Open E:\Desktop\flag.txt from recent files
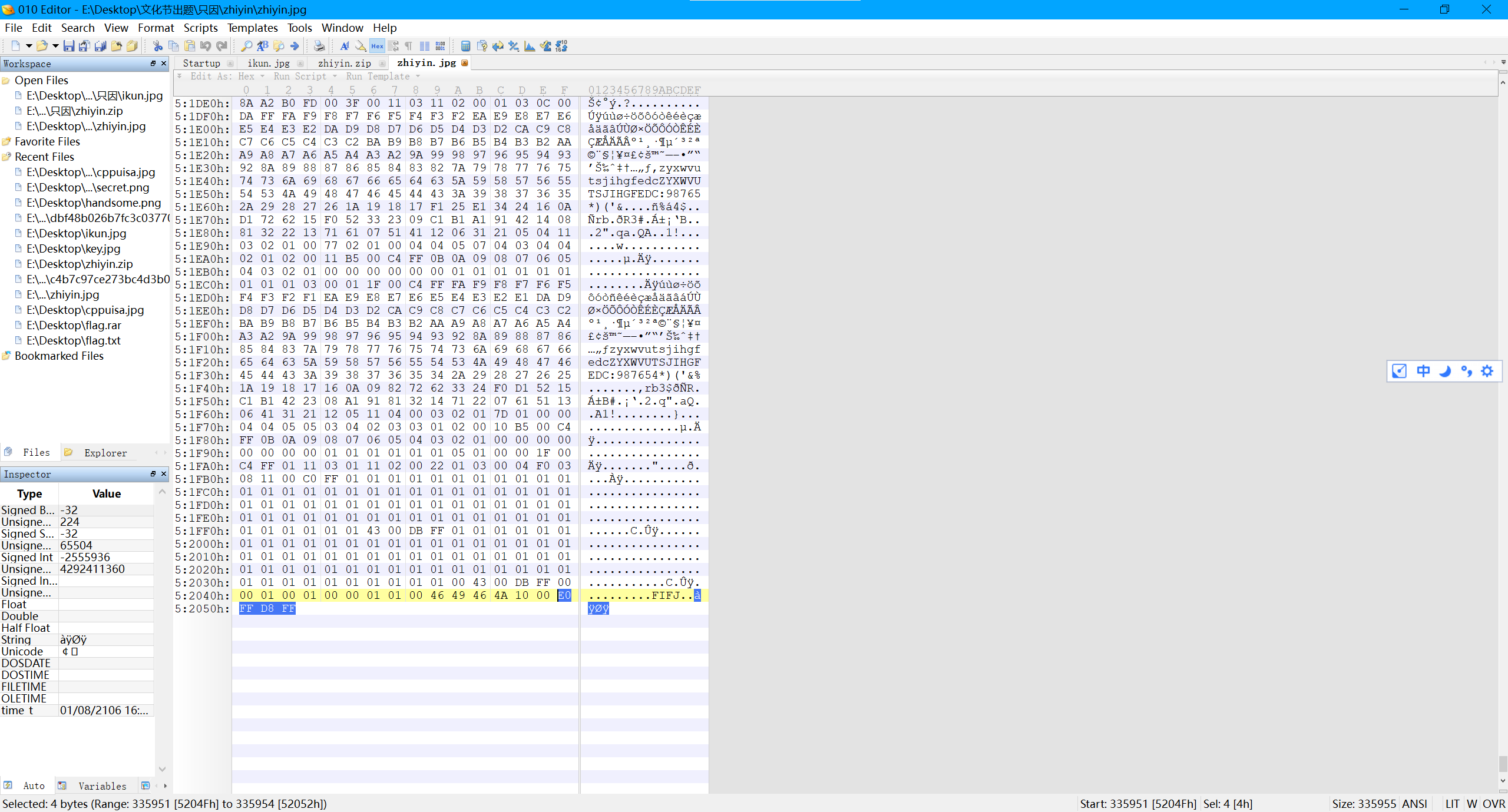 [x=74, y=340]
